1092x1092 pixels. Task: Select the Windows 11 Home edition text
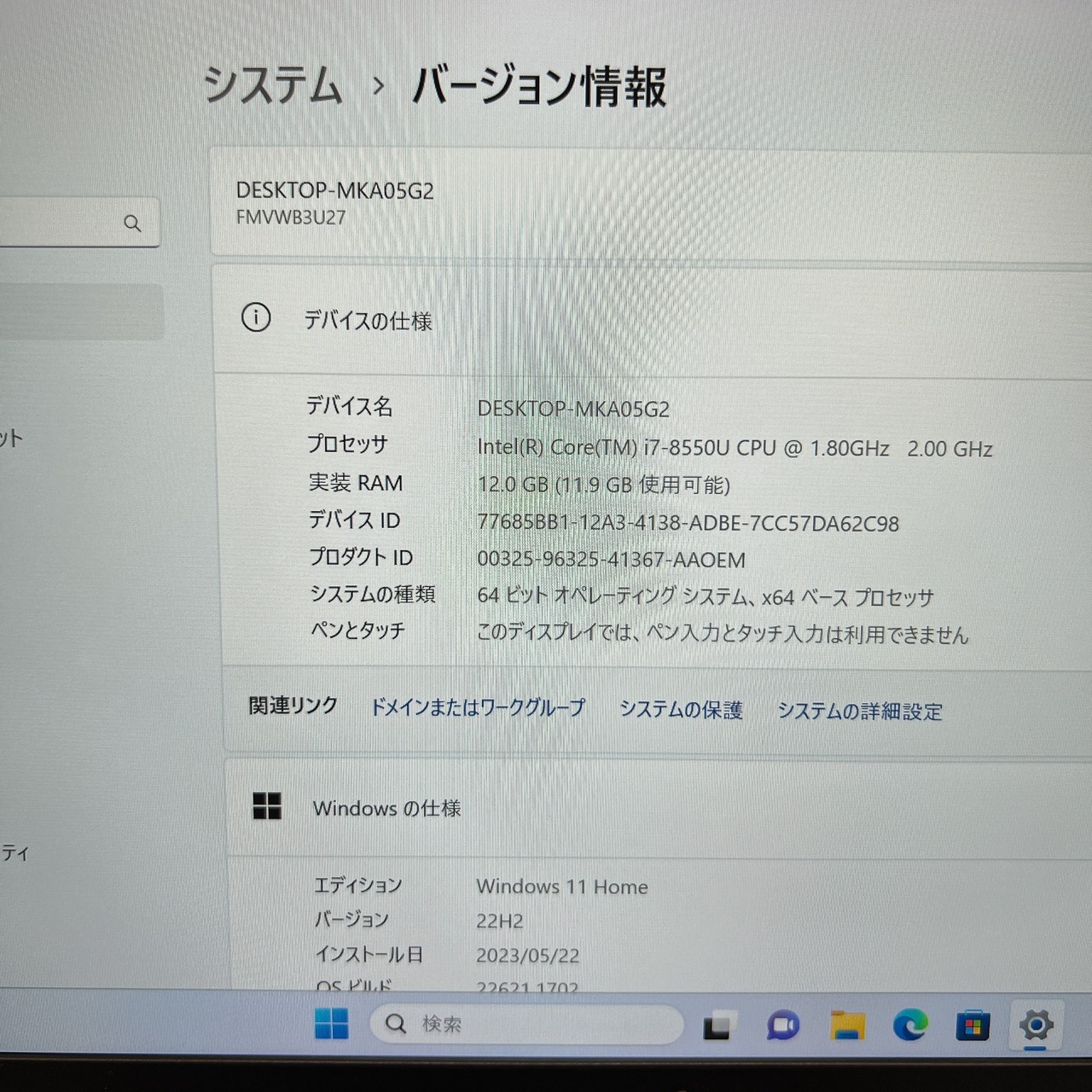(562, 886)
